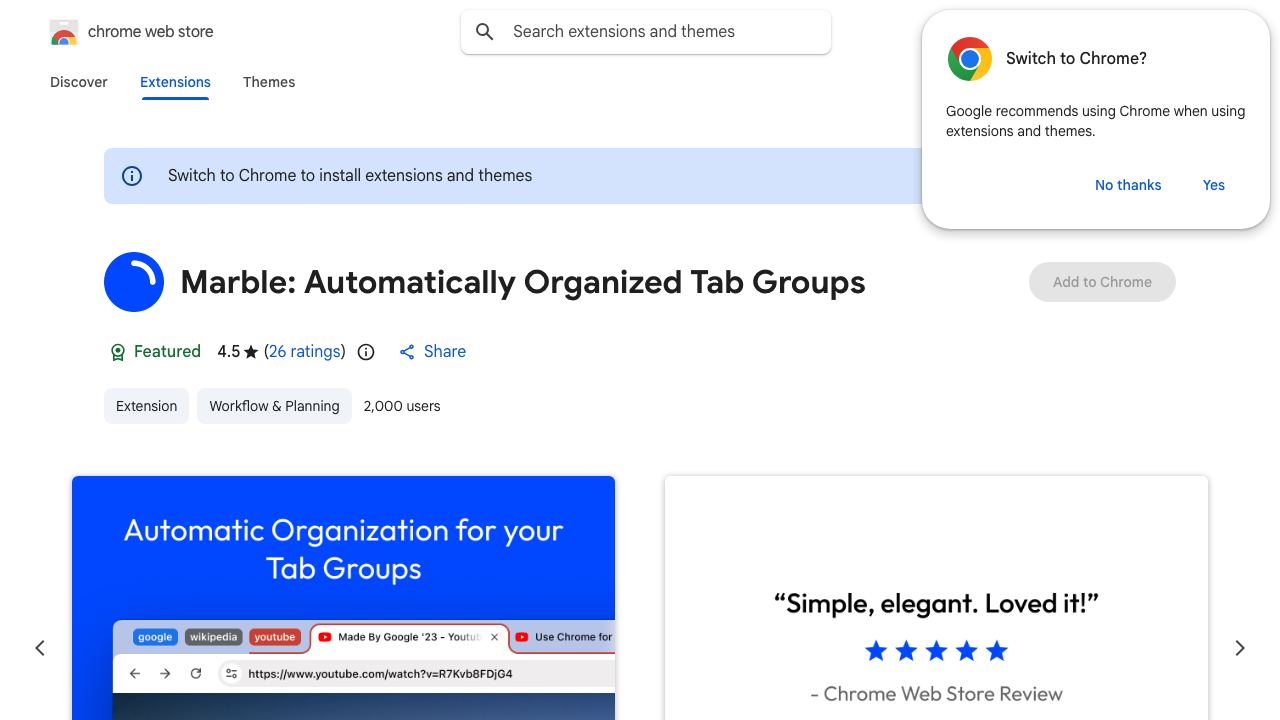The height and width of the screenshot is (720, 1280).
Task: Click the Share icon
Action: pos(407,352)
